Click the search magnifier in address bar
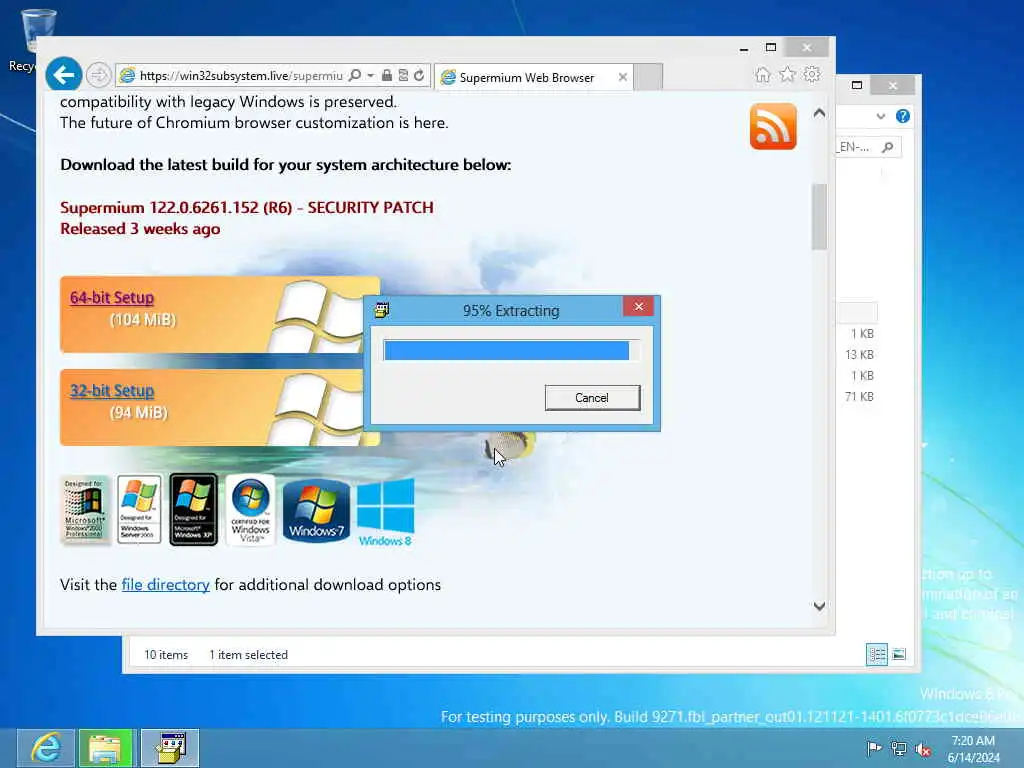The image size is (1024, 768). [x=355, y=76]
